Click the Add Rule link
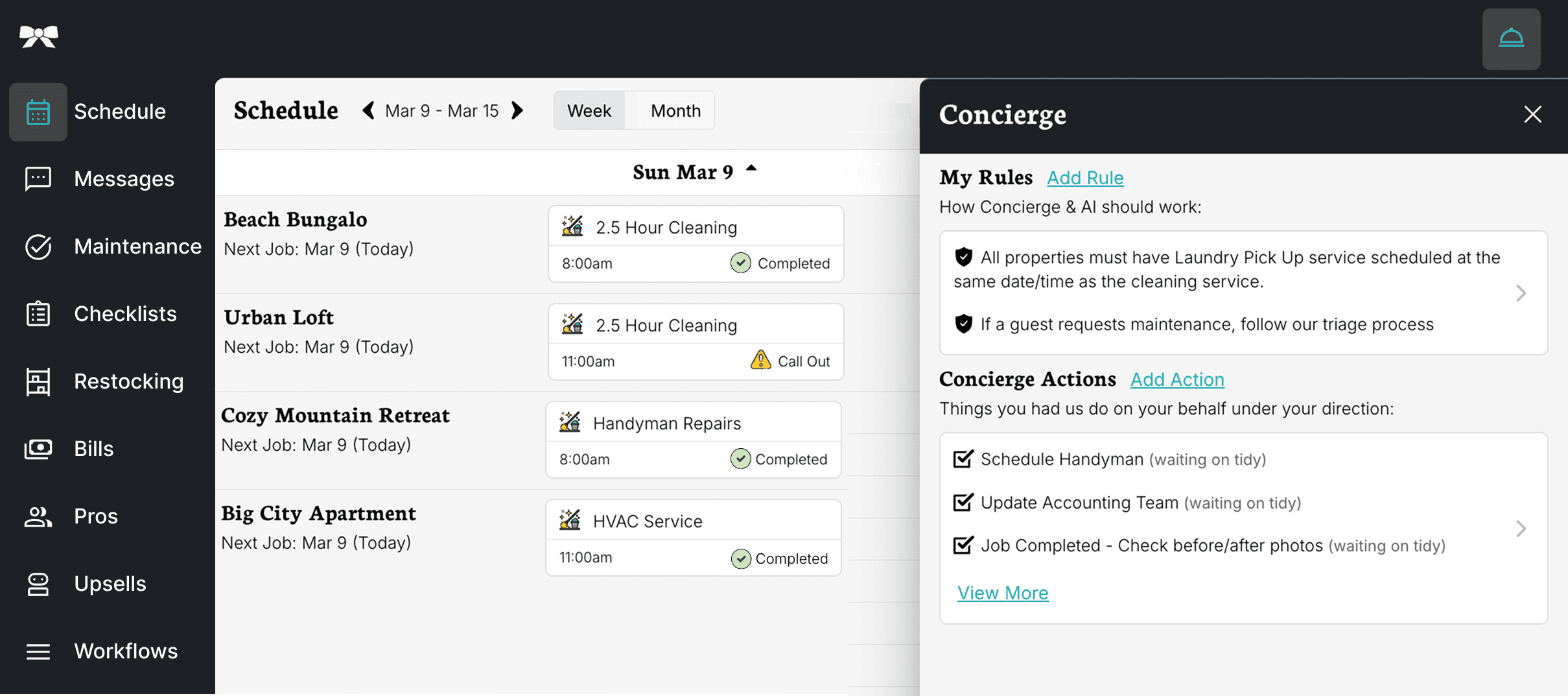The height and width of the screenshot is (696, 1568). (x=1086, y=178)
